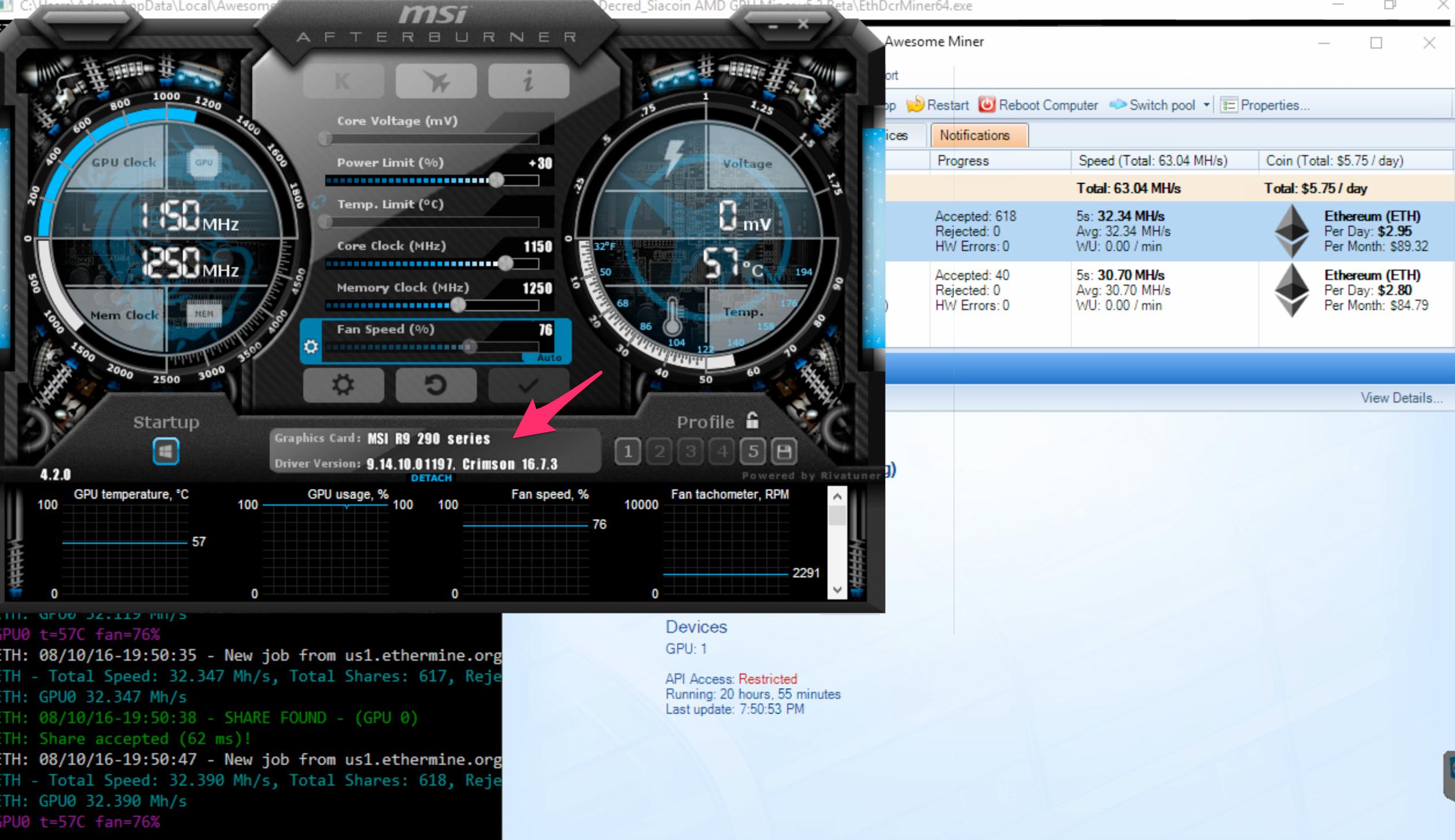Select profile slot 3
Screen dimensions: 1455x840
[690, 451]
